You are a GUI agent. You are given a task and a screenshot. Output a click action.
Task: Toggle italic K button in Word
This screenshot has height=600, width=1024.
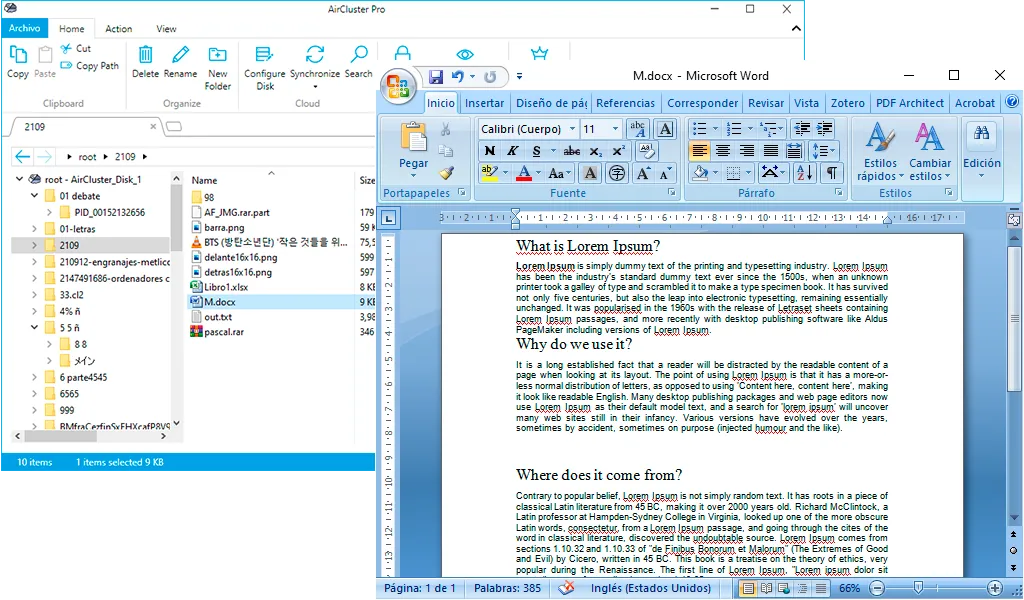(513, 151)
